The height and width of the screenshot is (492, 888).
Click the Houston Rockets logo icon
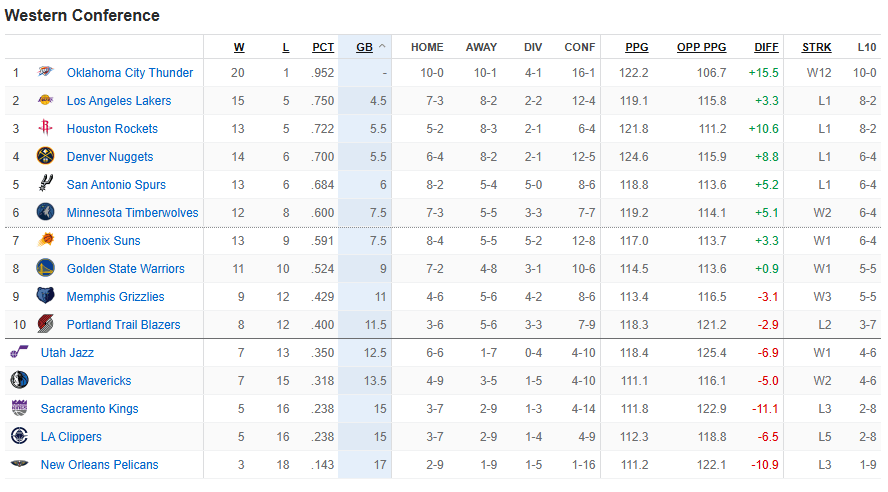45,129
